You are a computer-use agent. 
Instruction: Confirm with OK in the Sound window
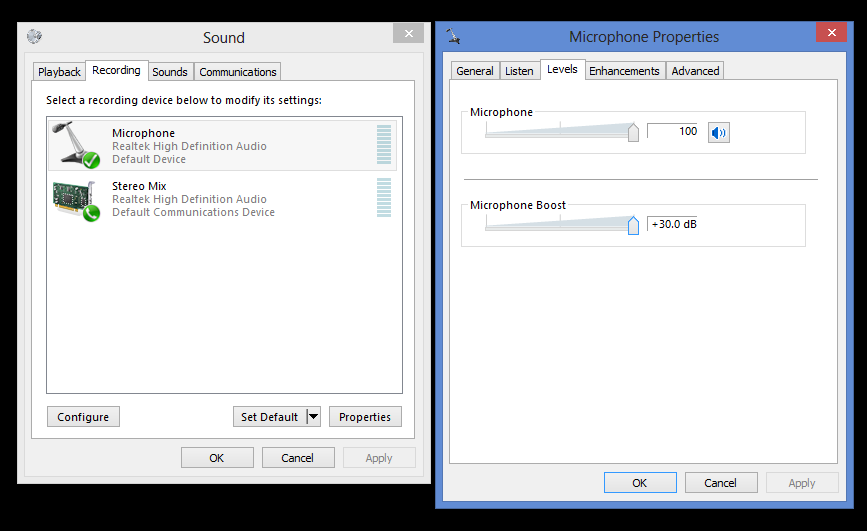pyautogui.click(x=217, y=458)
